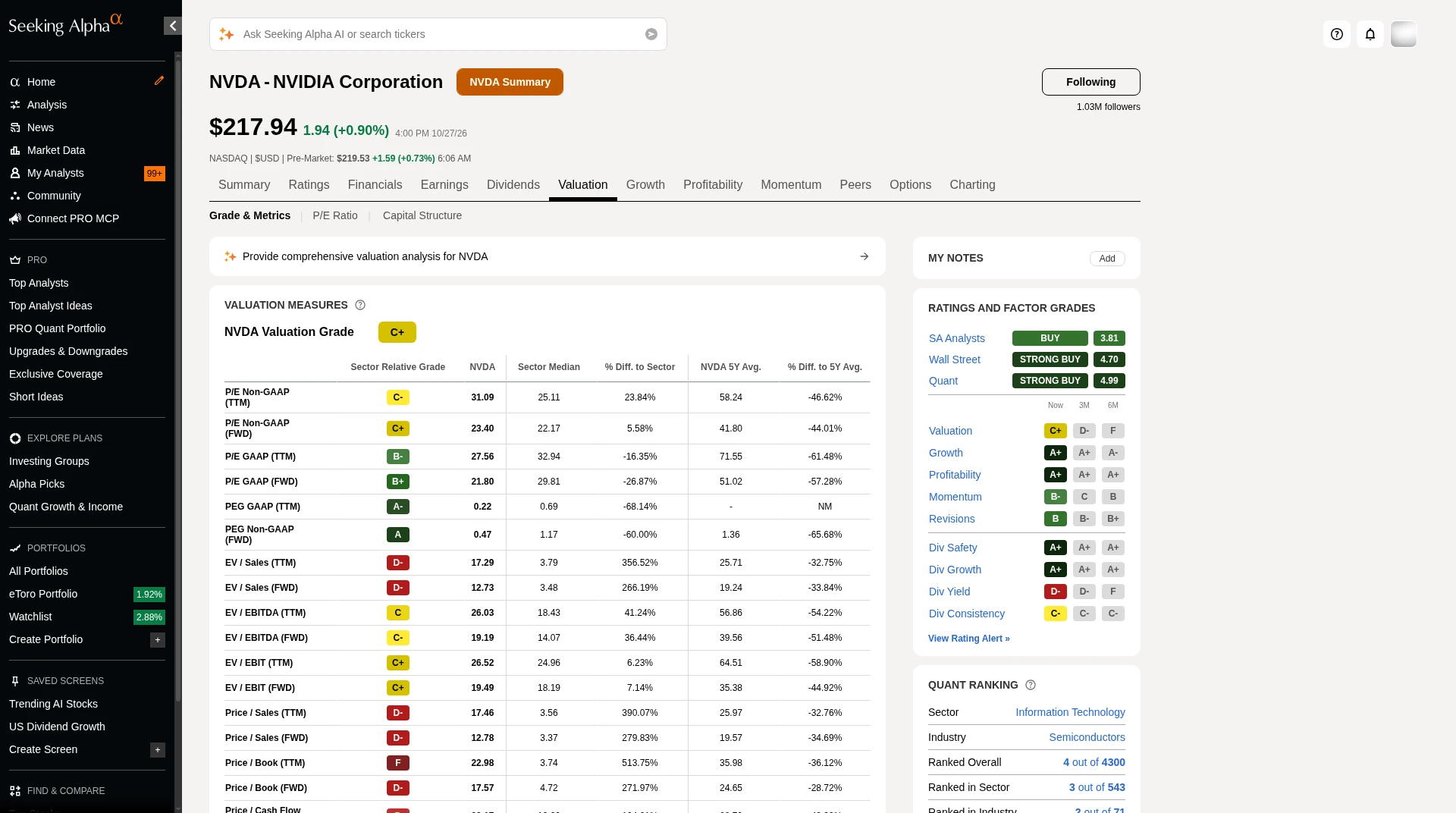Submit search with the arrow icon
Screen dimensions: 1456x813
651,34
